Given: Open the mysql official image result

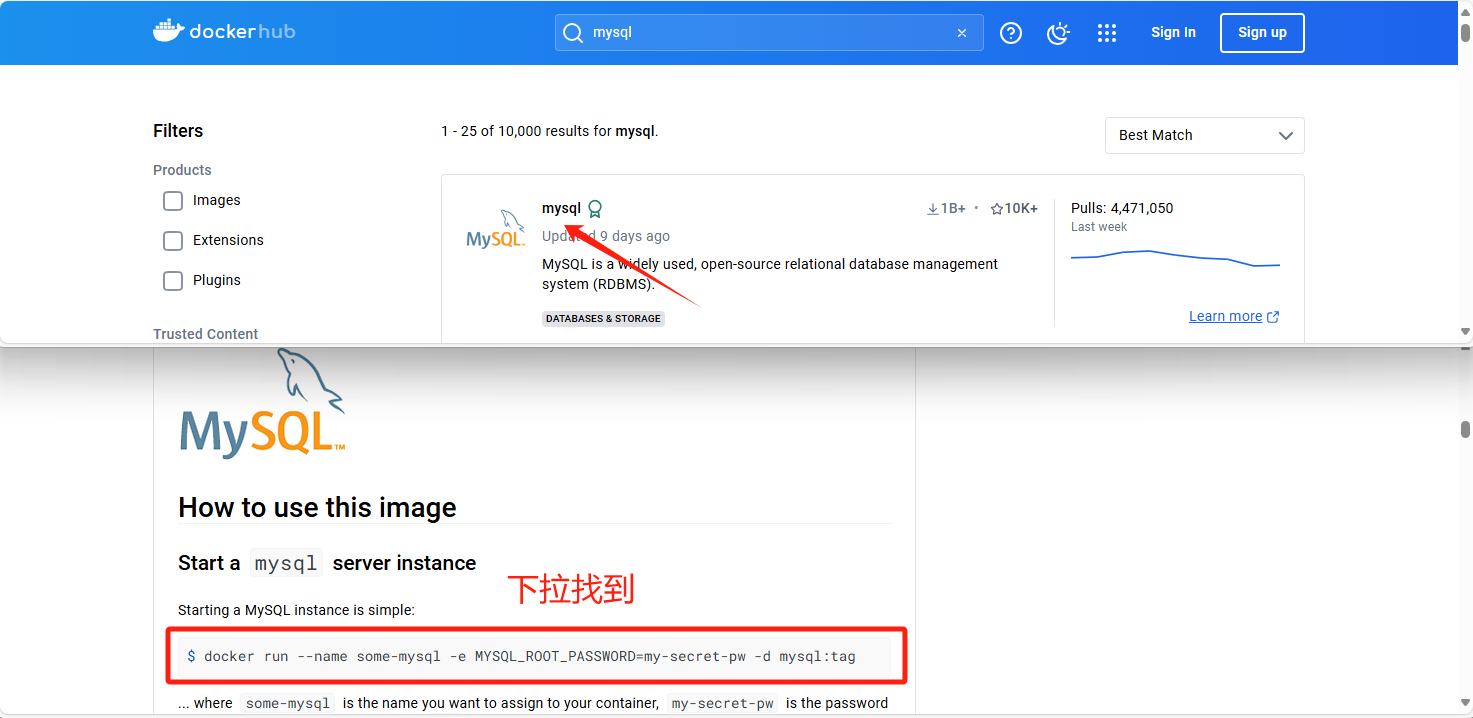Looking at the screenshot, I should (561, 208).
